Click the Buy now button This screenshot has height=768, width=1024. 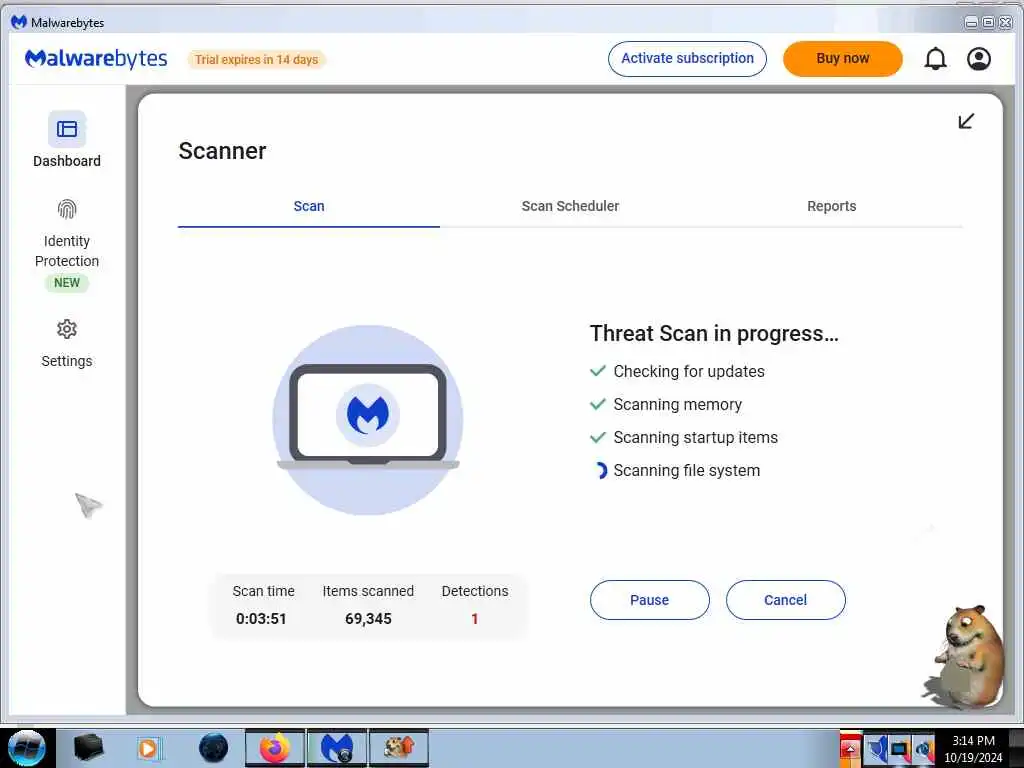(842, 59)
